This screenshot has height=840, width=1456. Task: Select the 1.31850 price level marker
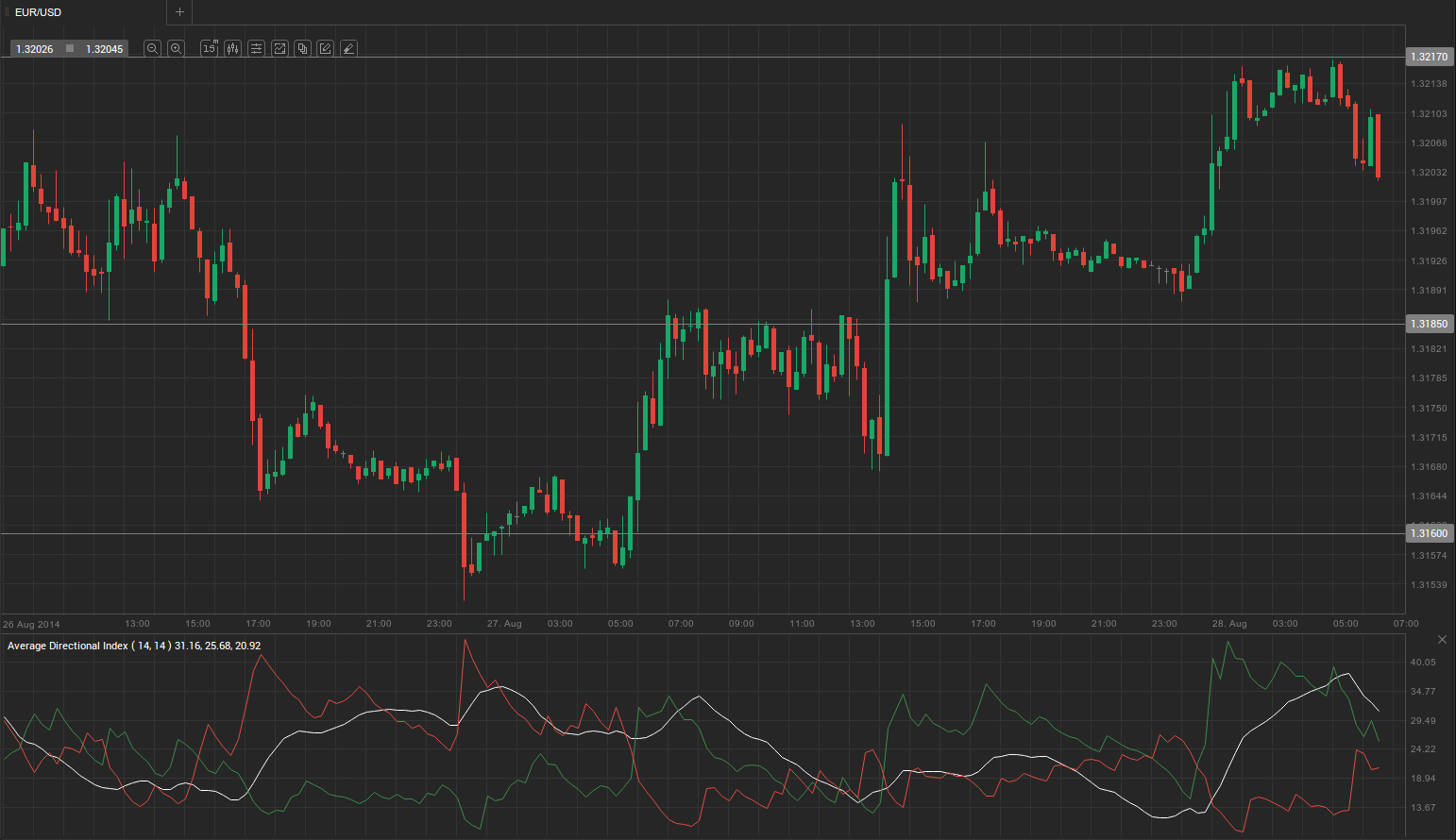1429,324
